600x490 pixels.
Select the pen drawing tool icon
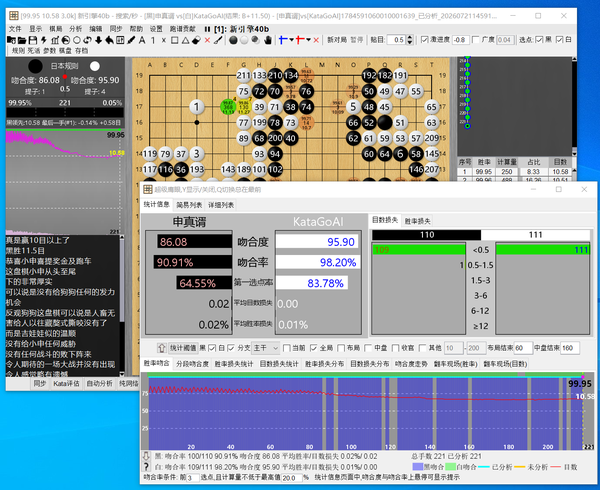tap(131, 40)
